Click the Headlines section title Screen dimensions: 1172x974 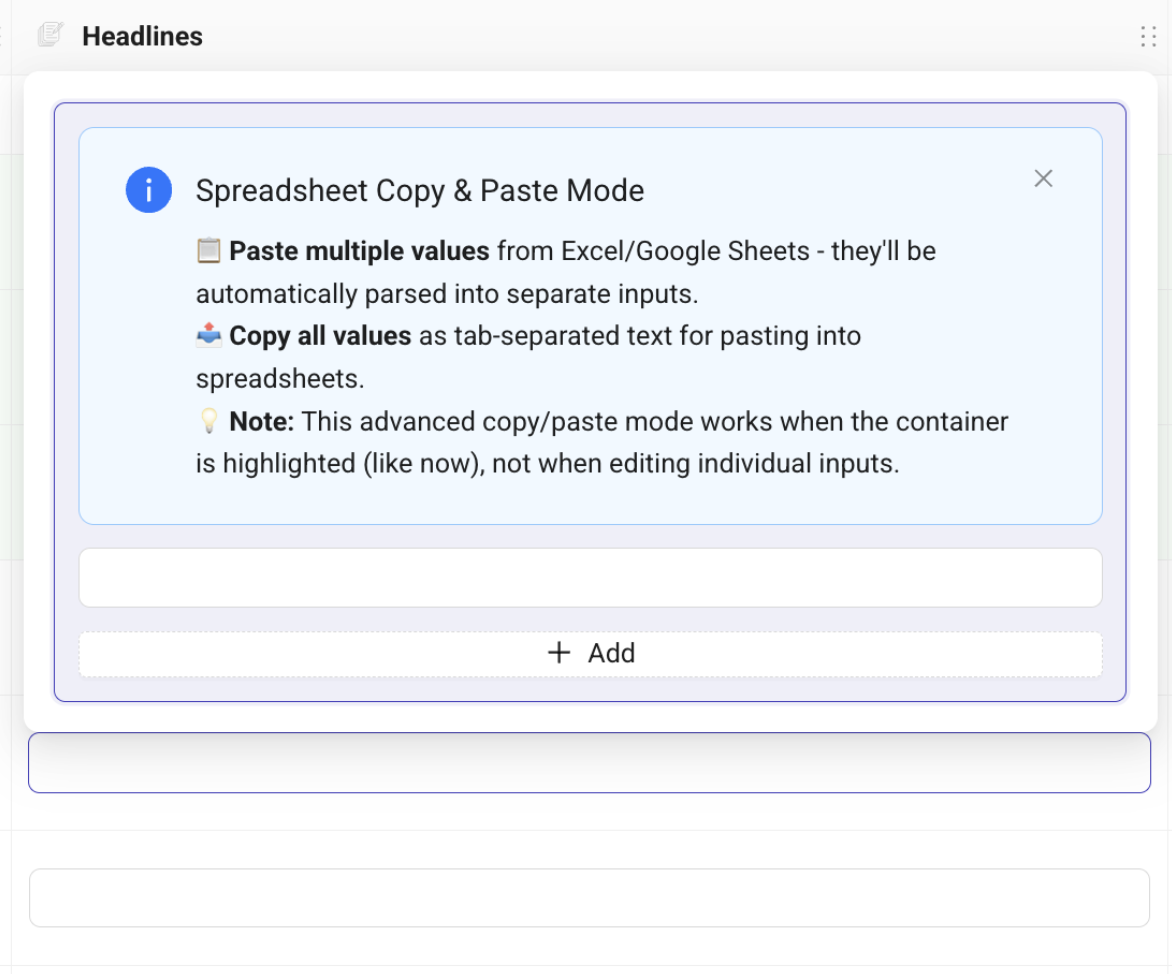[142, 37]
